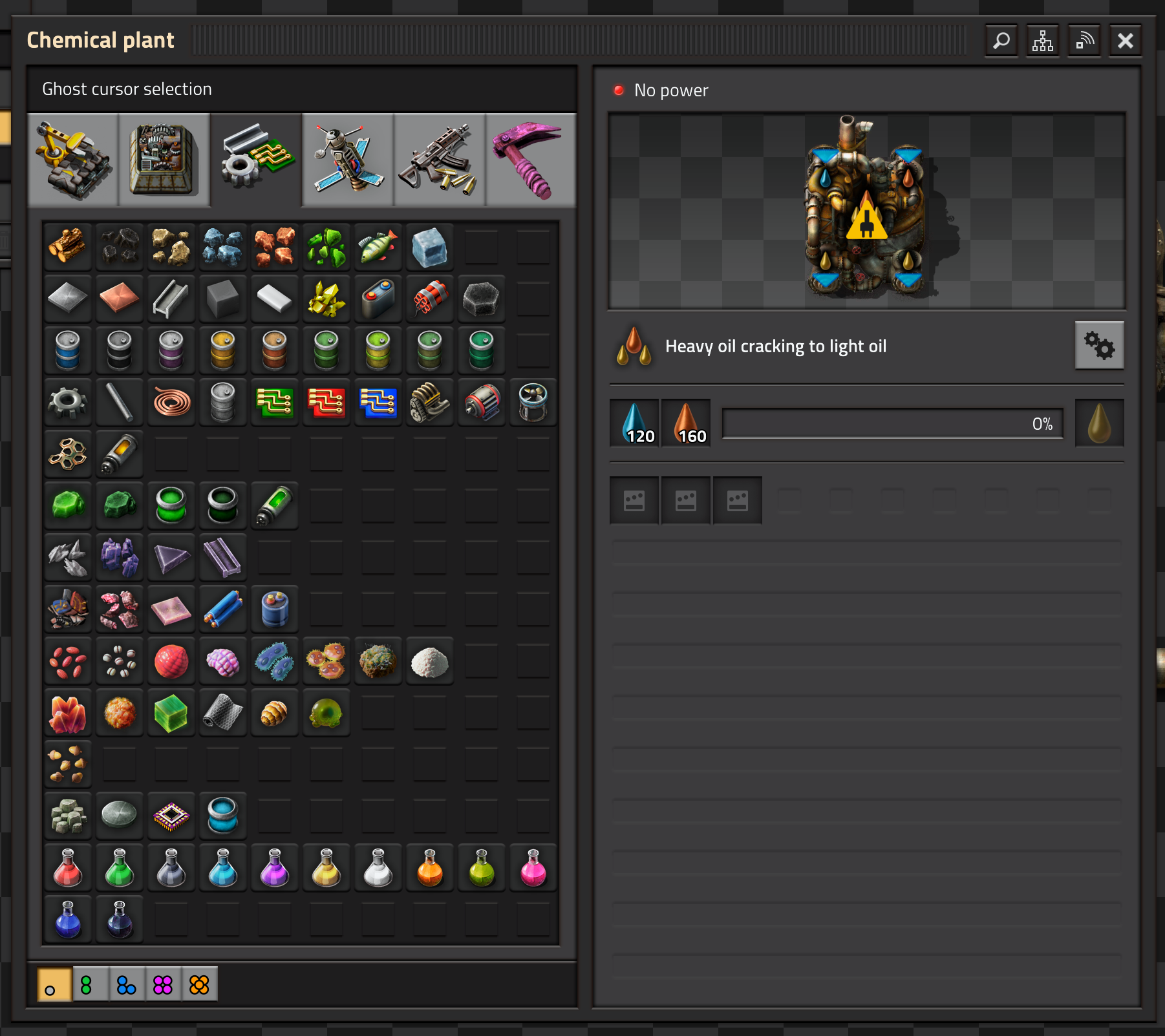Image resolution: width=1165 pixels, height=1036 pixels.
Task: Select the copper cable item
Action: click(171, 402)
